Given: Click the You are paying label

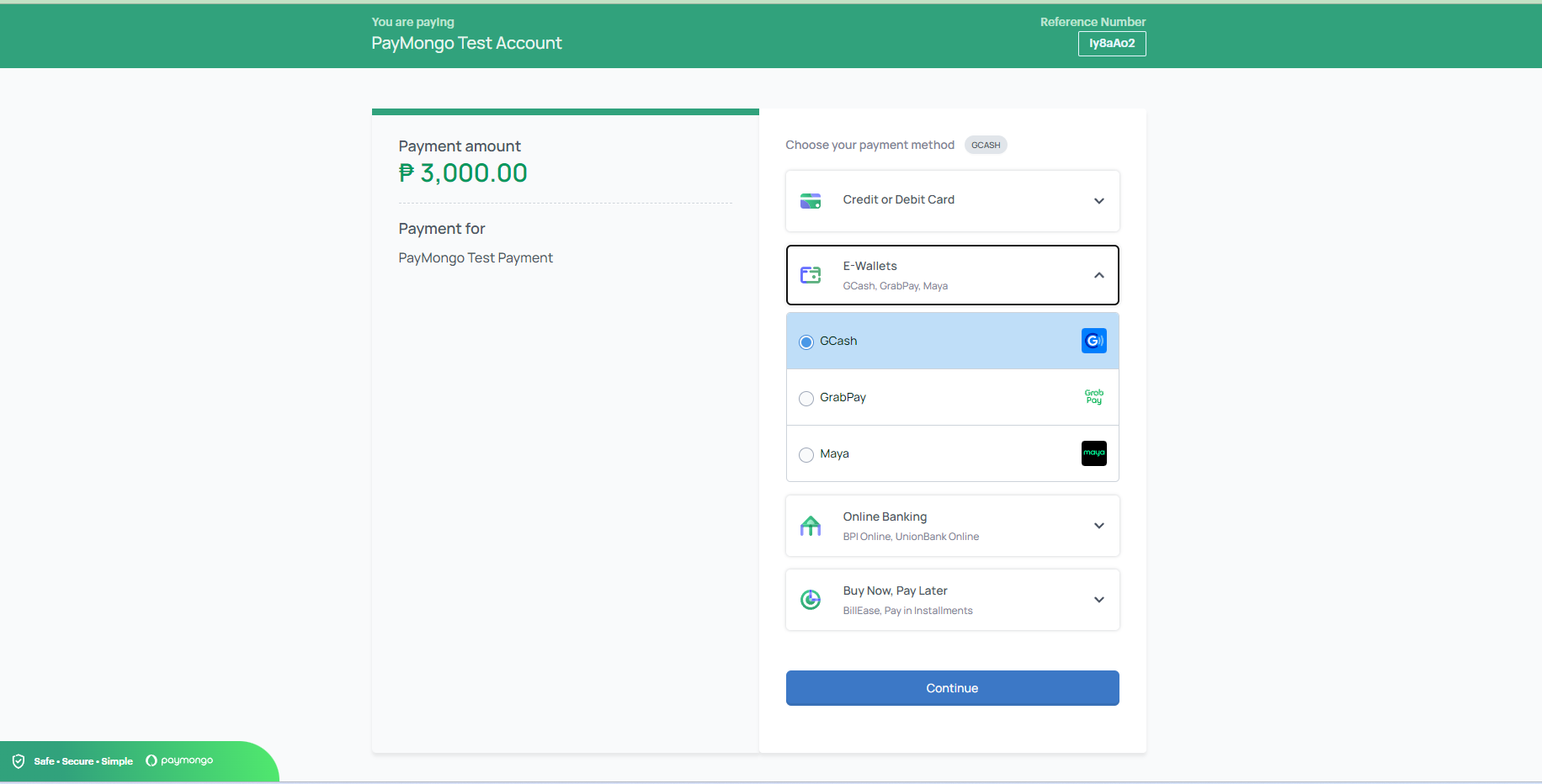Looking at the screenshot, I should tap(412, 22).
